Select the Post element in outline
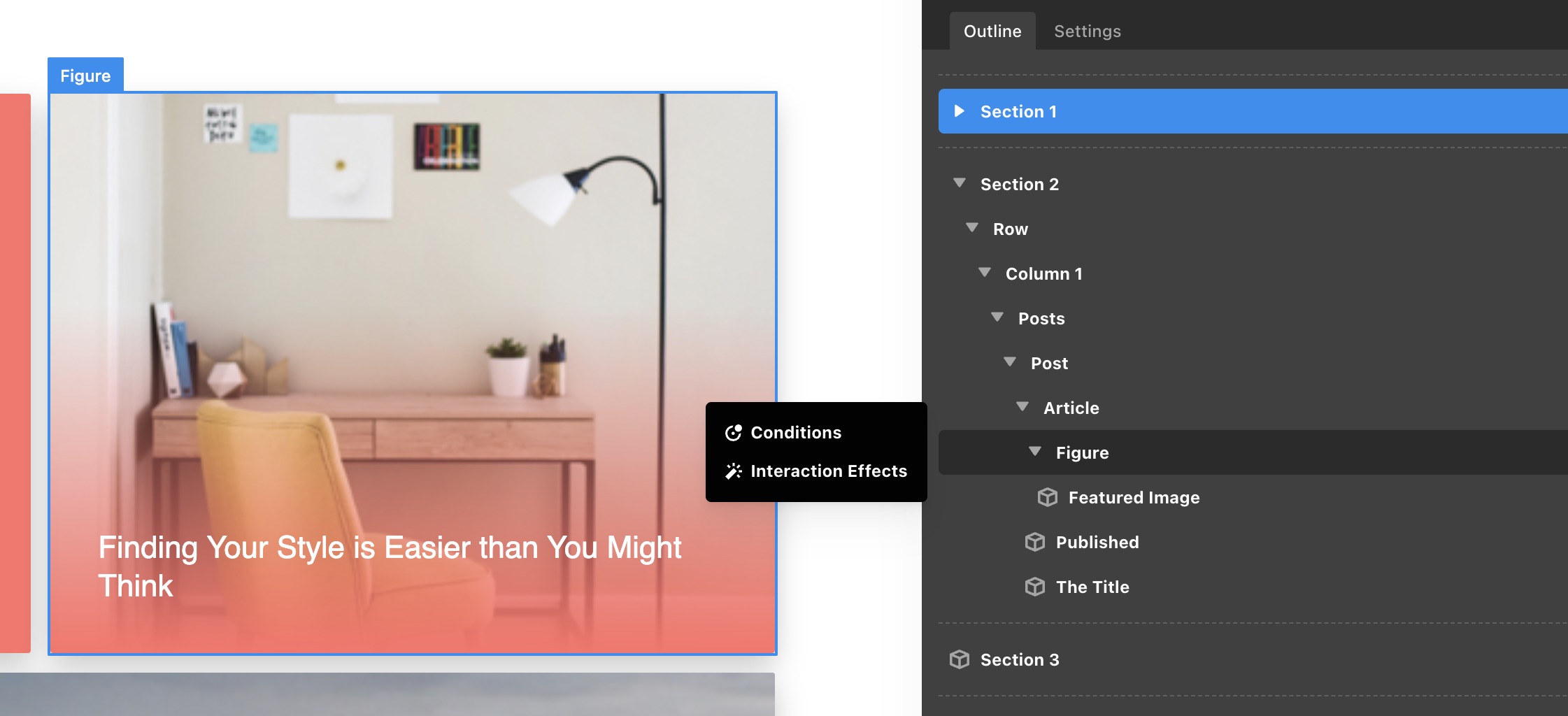The width and height of the screenshot is (1568, 716). click(x=1049, y=363)
